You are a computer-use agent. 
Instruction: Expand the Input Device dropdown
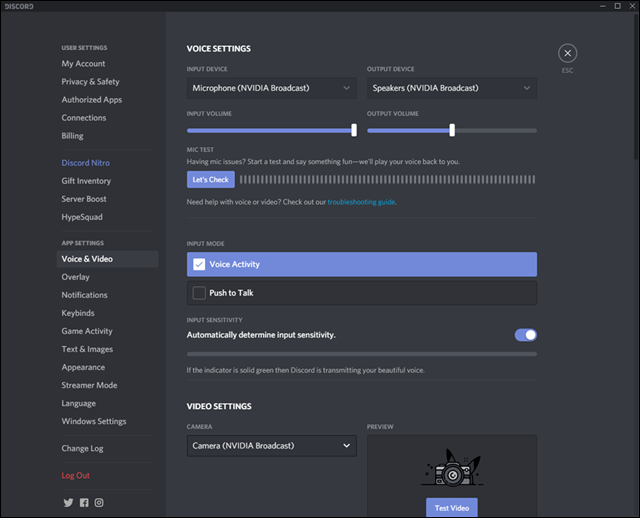pyautogui.click(x=271, y=88)
